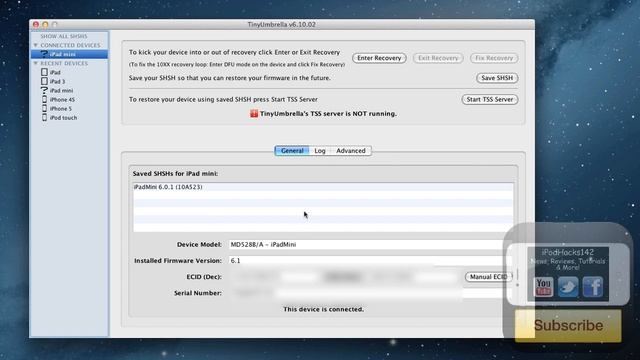
Task: Minimize the TinyUmbrella window
Action: click(x=45, y=24)
